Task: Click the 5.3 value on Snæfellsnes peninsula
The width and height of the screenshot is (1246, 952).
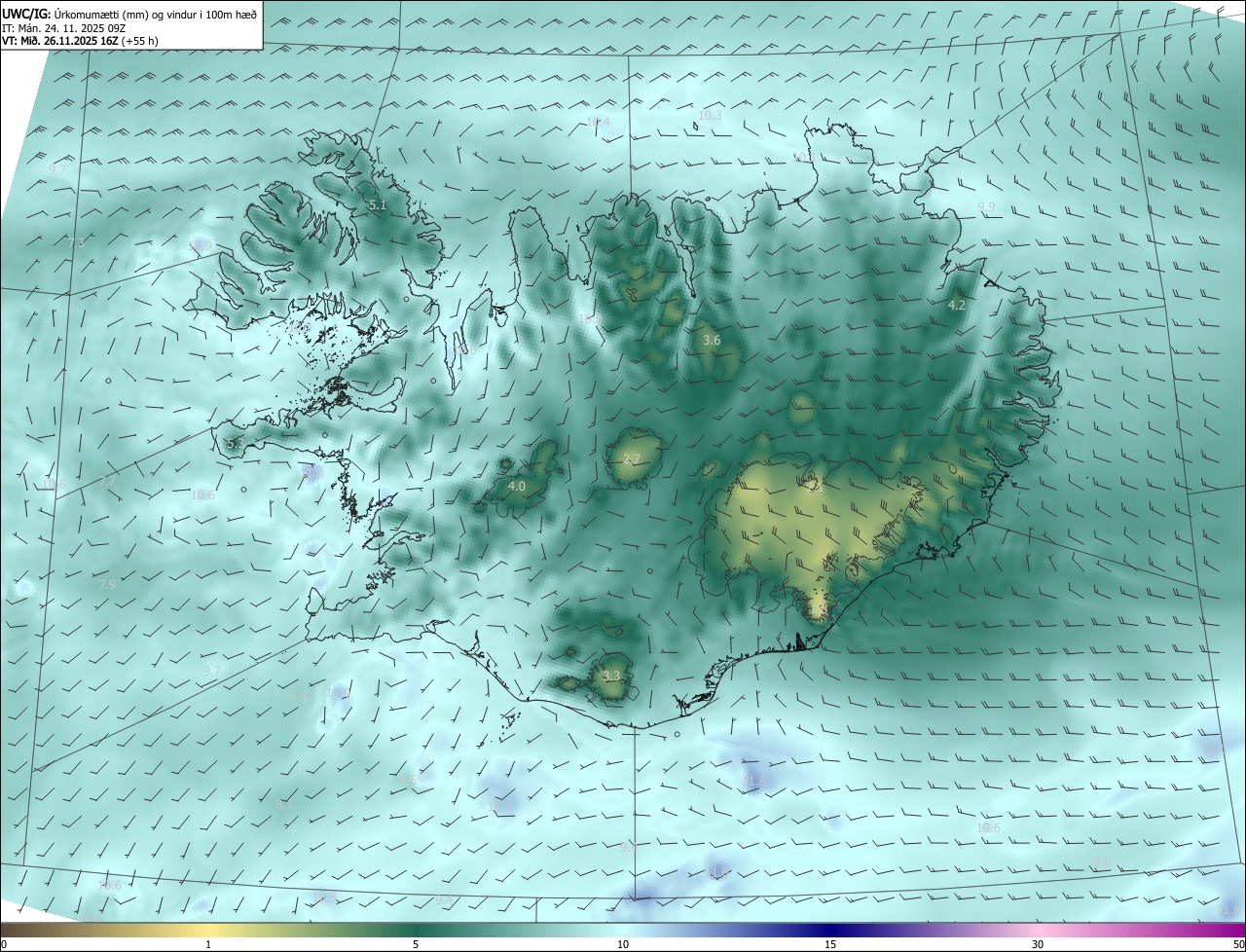Action: 235,444
